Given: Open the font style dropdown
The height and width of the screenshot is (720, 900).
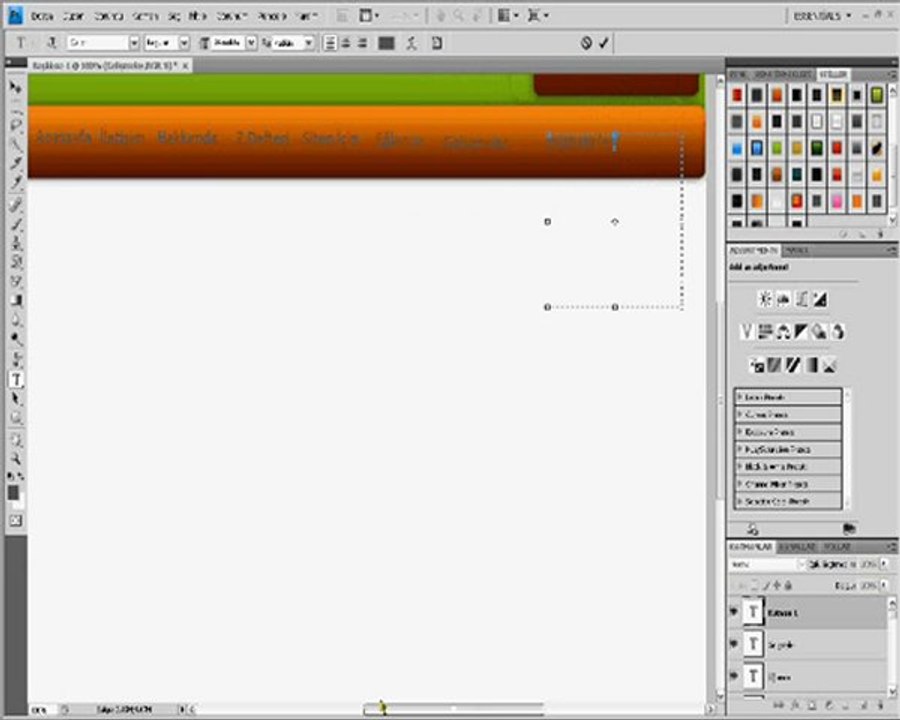Looking at the screenshot, I should coord(184,43).
